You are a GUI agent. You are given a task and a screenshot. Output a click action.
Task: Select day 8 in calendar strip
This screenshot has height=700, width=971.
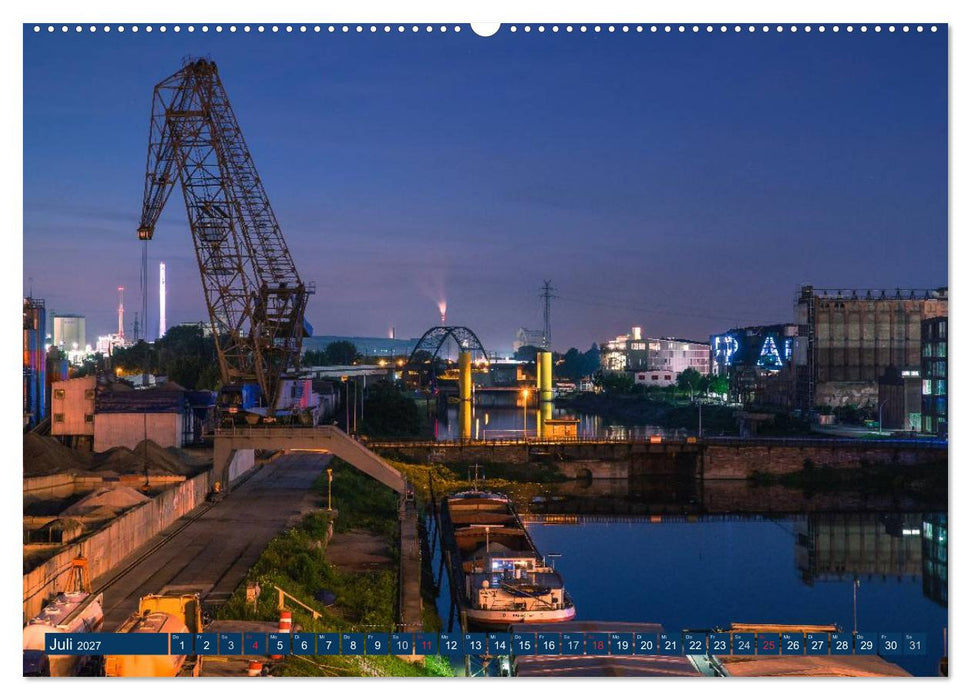352,644
